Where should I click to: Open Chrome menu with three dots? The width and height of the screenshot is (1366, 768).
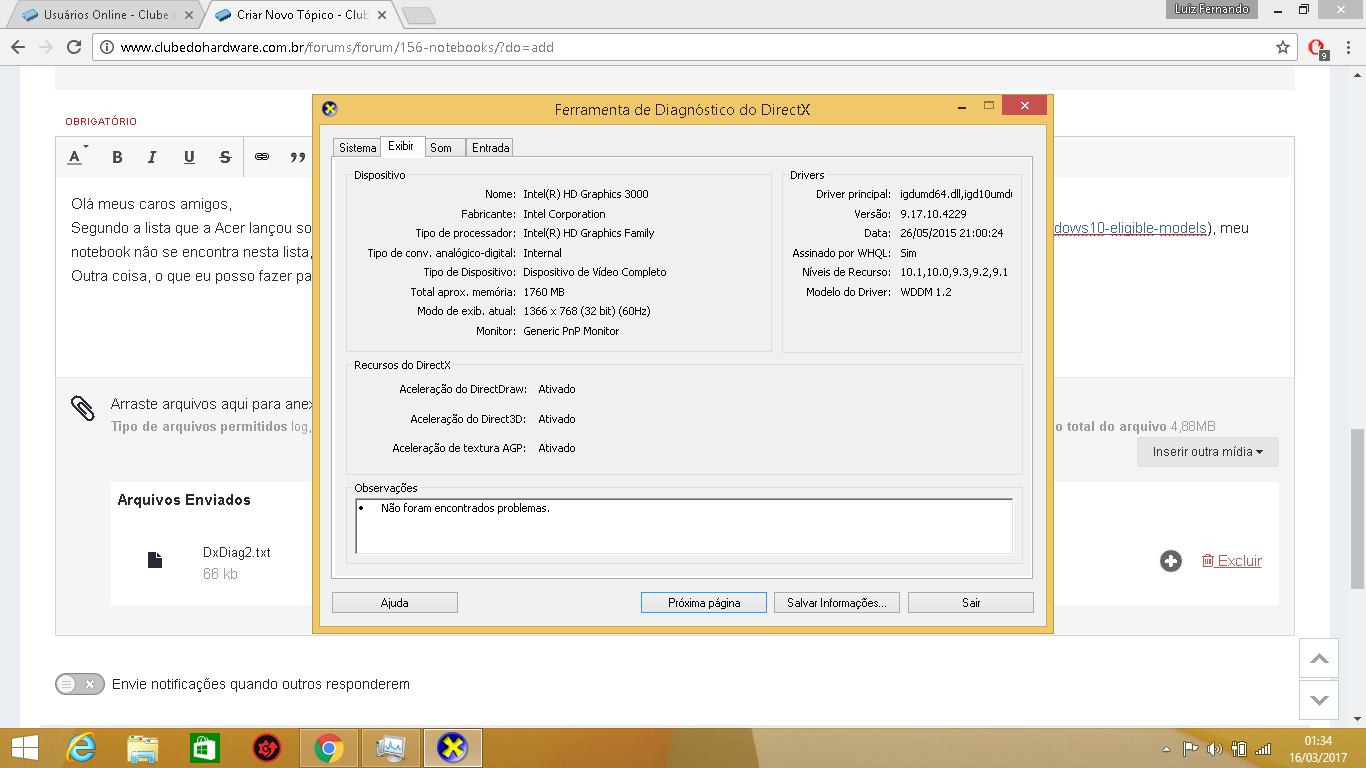(1348, 47)
